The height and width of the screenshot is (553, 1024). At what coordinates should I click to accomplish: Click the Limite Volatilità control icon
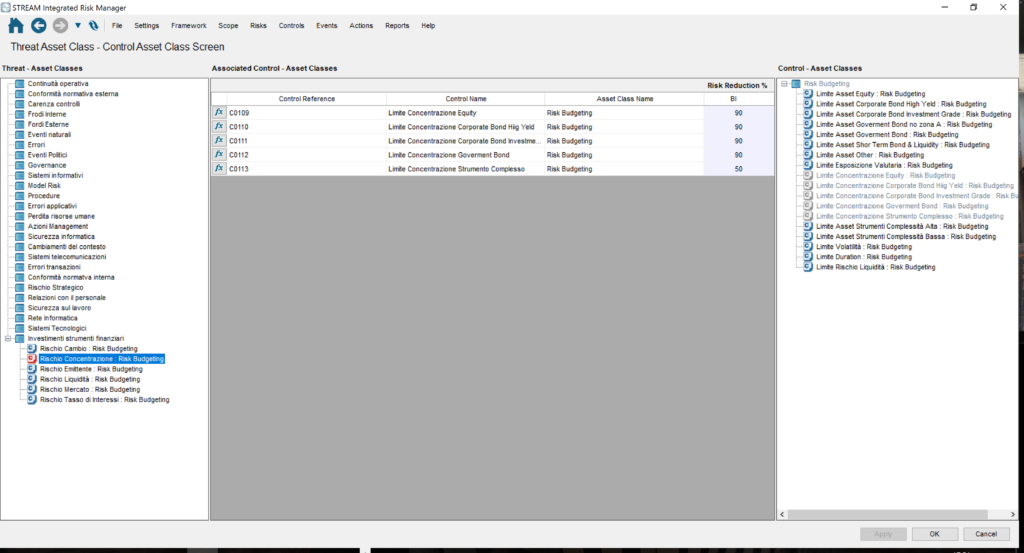tap(808, 247)
